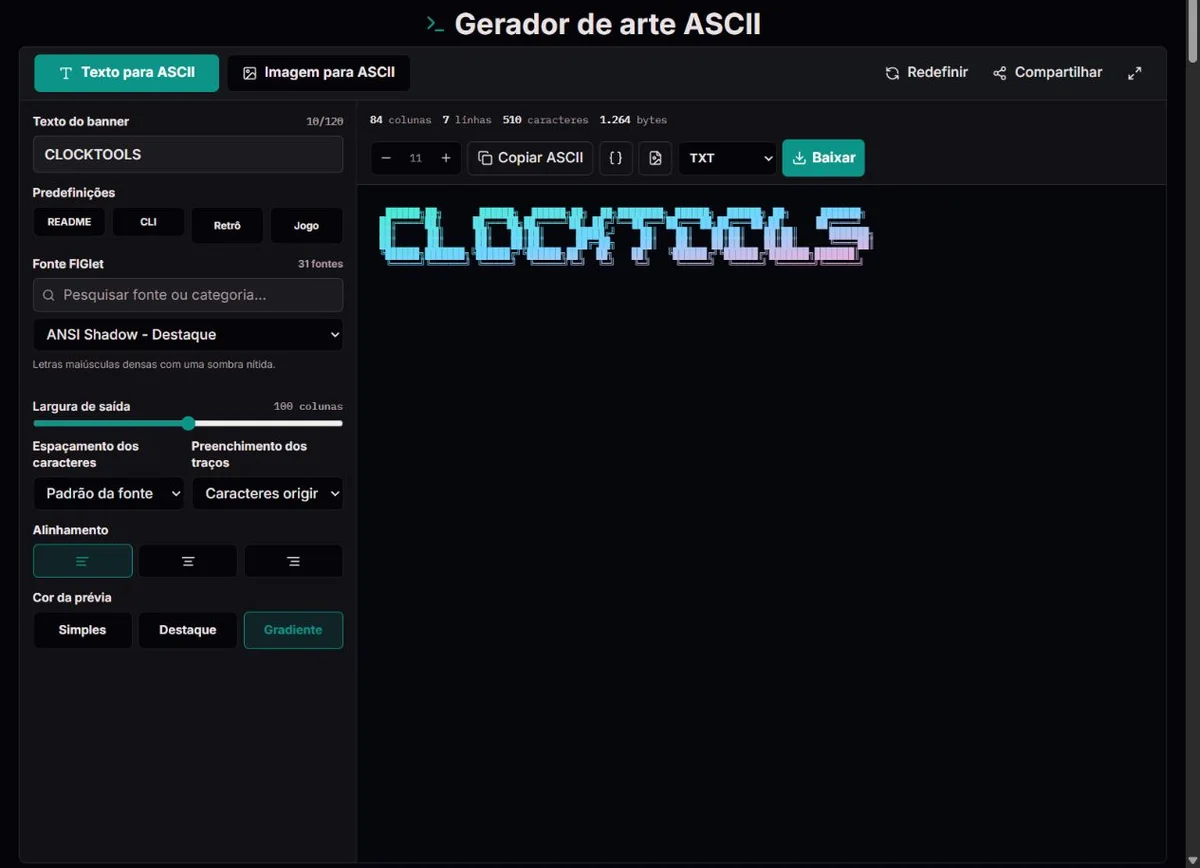Choose Simples preview color
The image size is (1200, 868).
click(x=83, y=630)
